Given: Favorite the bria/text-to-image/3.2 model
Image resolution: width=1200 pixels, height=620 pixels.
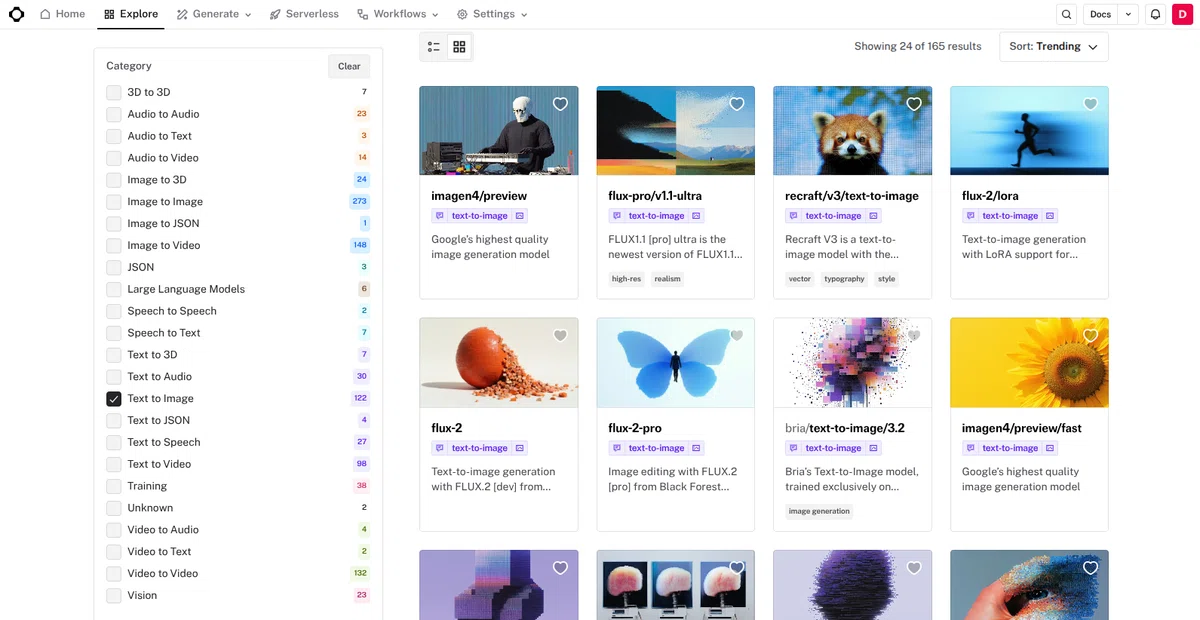Looking at the screenshot, I should 914,336.
